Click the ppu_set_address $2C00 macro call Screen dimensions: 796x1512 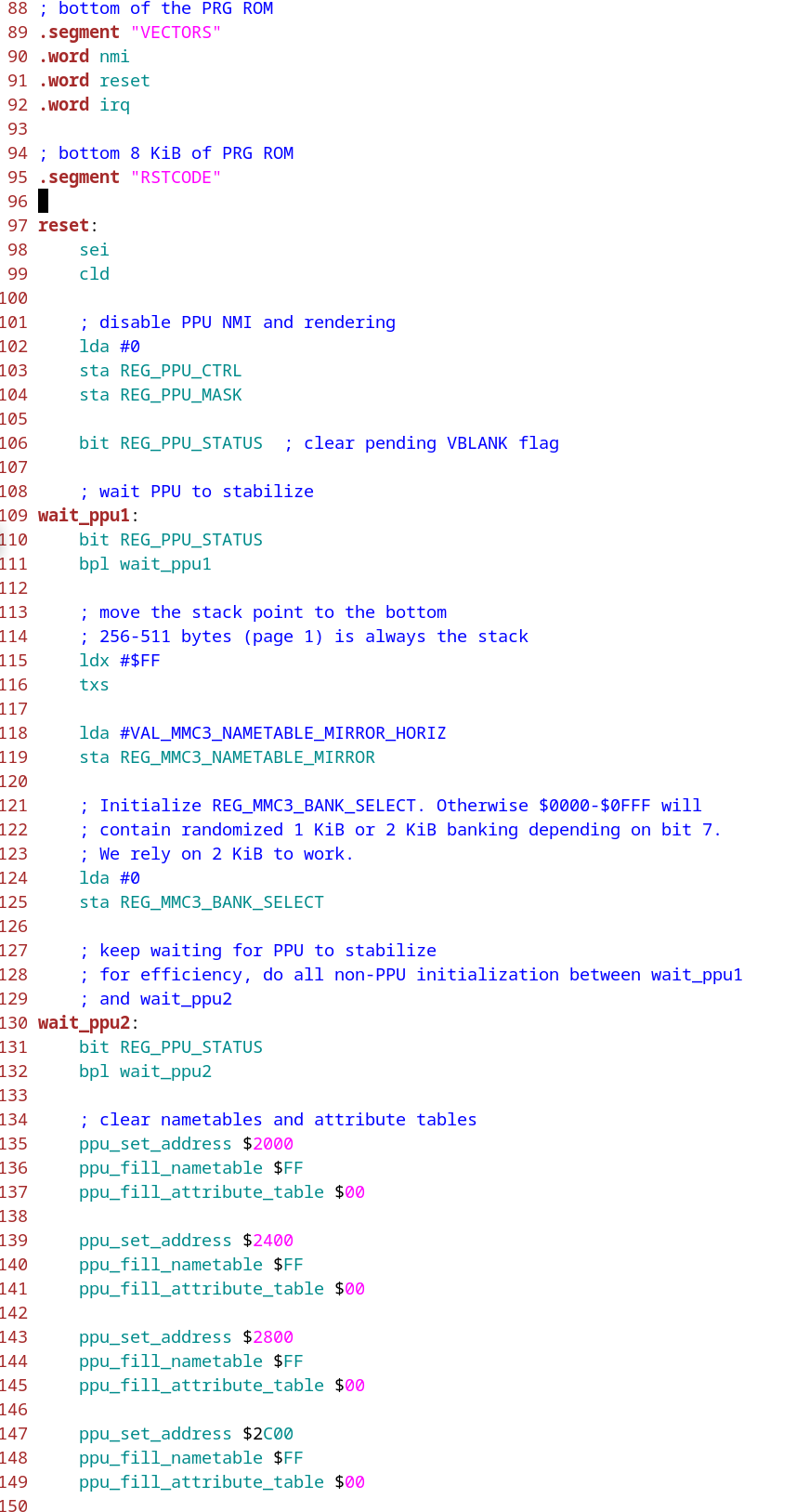point(186,1433)
